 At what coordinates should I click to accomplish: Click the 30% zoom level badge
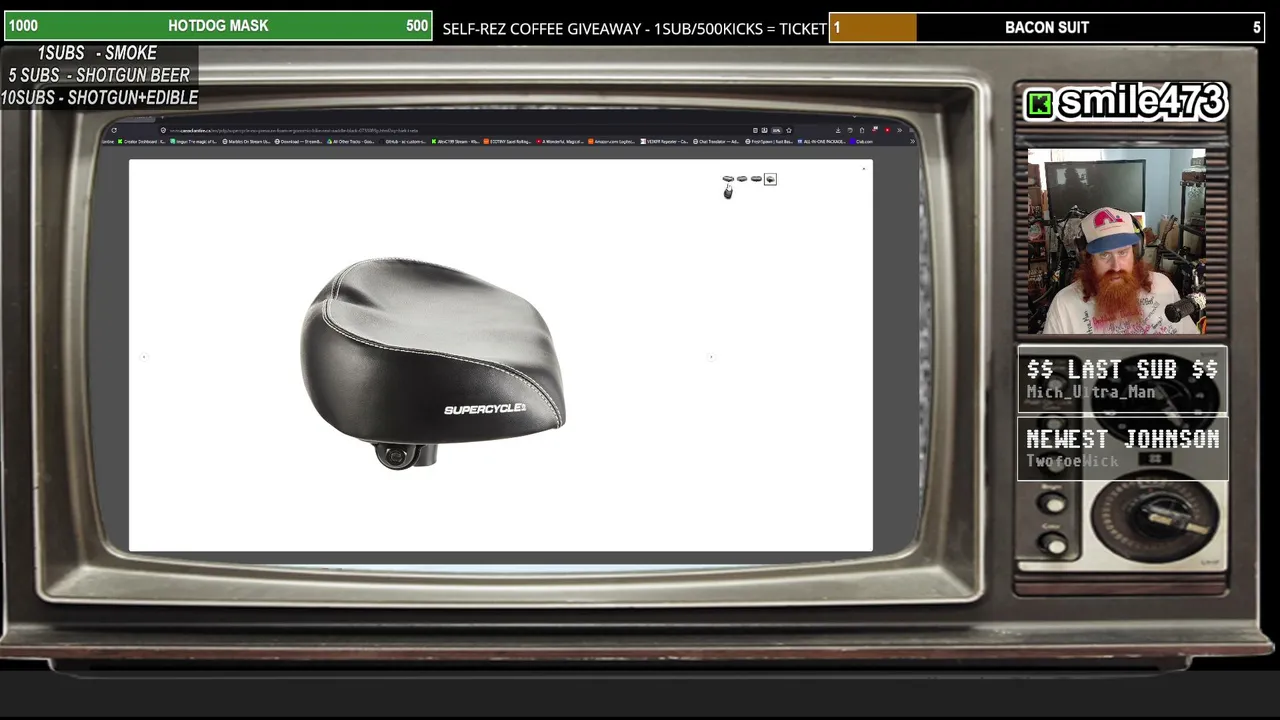(x=776, y=130)
